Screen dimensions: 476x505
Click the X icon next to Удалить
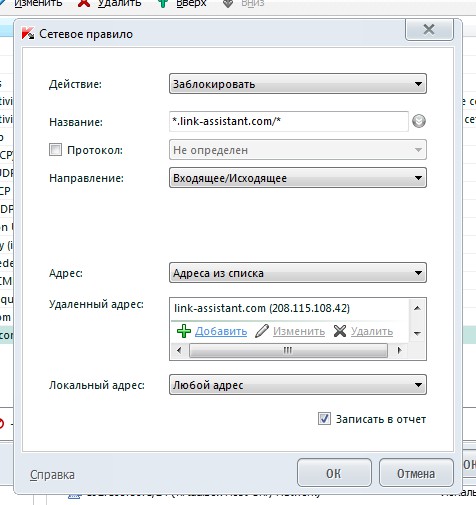[x=340, y=331]
